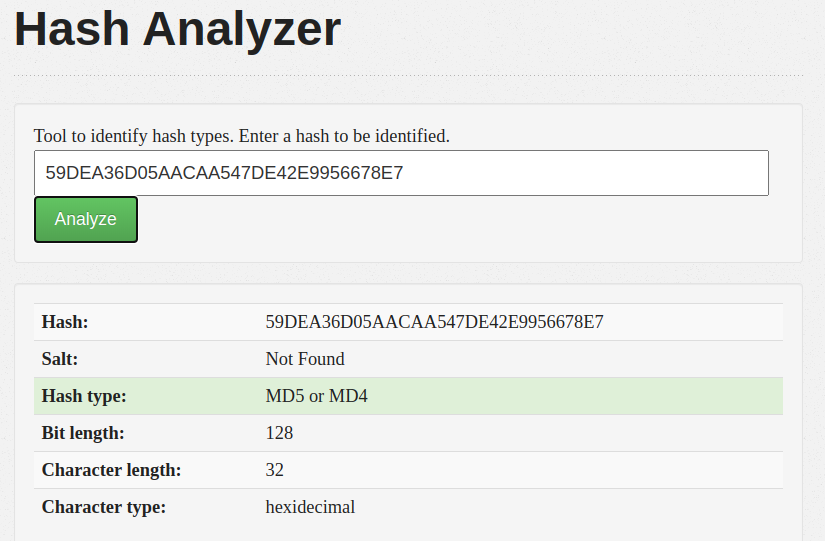Screen dimensions: 825x541
Task: Select the "Bit length:" row label
Action: click(x=83, y=433)
